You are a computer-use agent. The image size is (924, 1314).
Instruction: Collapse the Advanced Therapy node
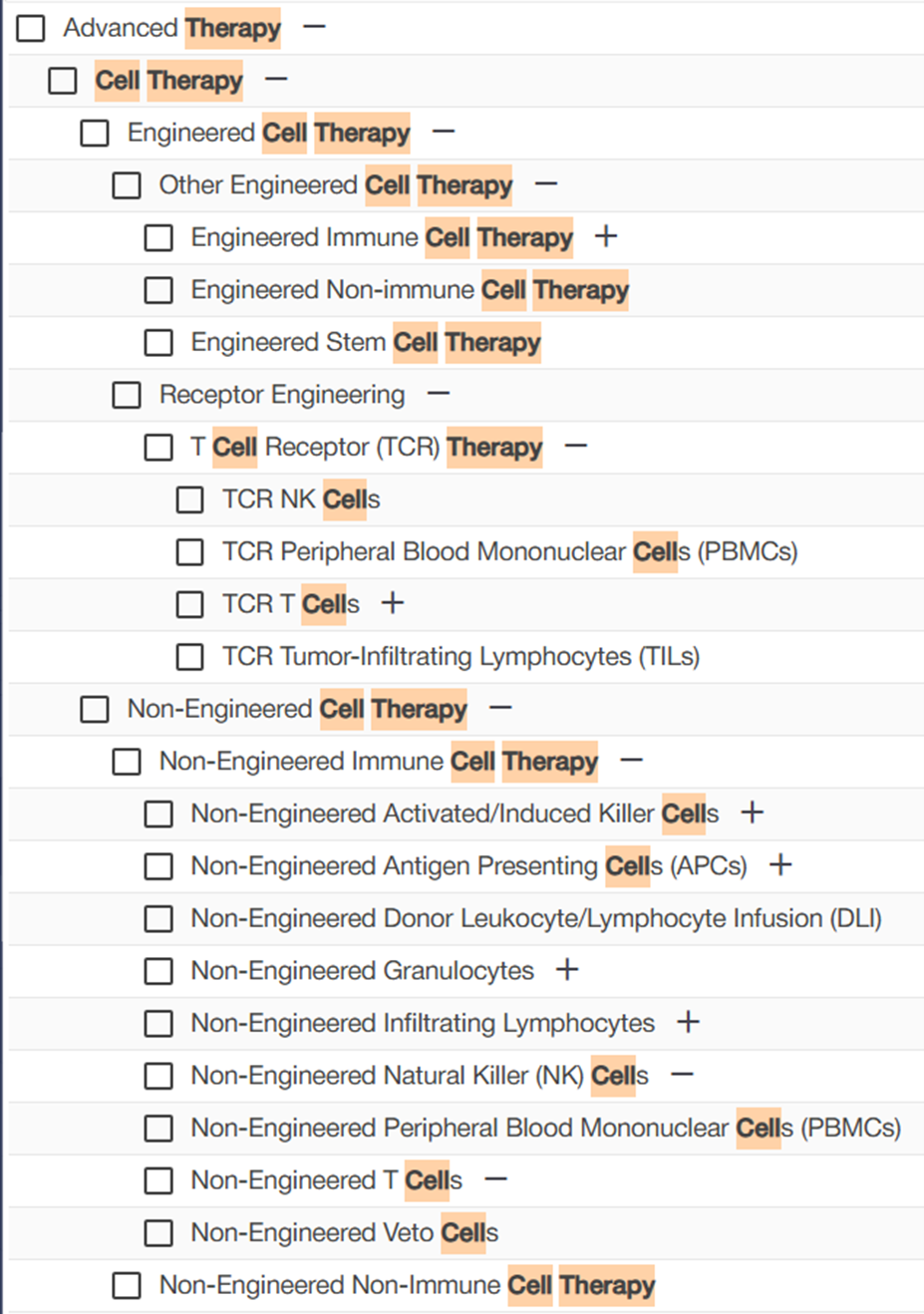point(314,27)
